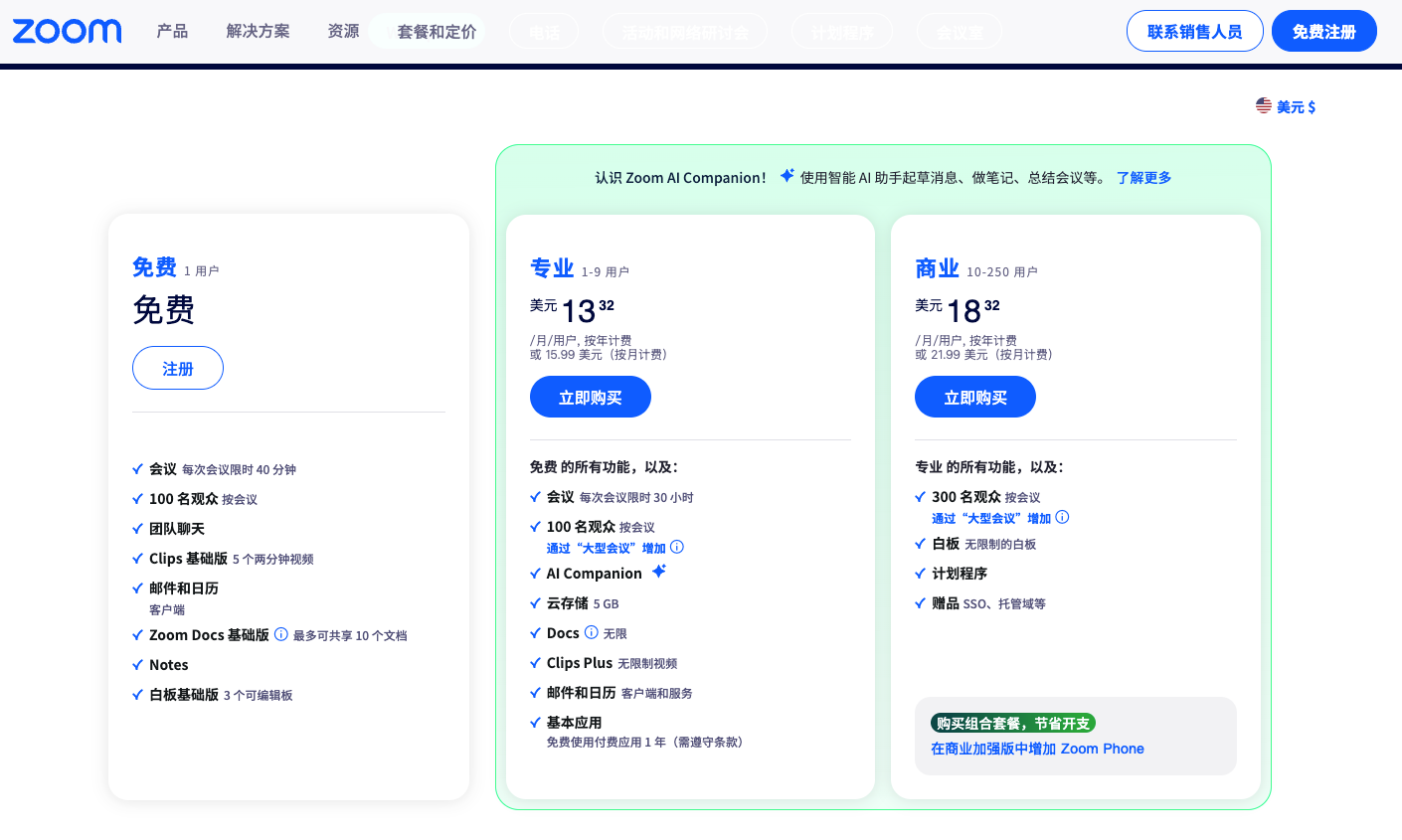Click the 邮件和日历 客户端 feature in free plan

point(184,597)
